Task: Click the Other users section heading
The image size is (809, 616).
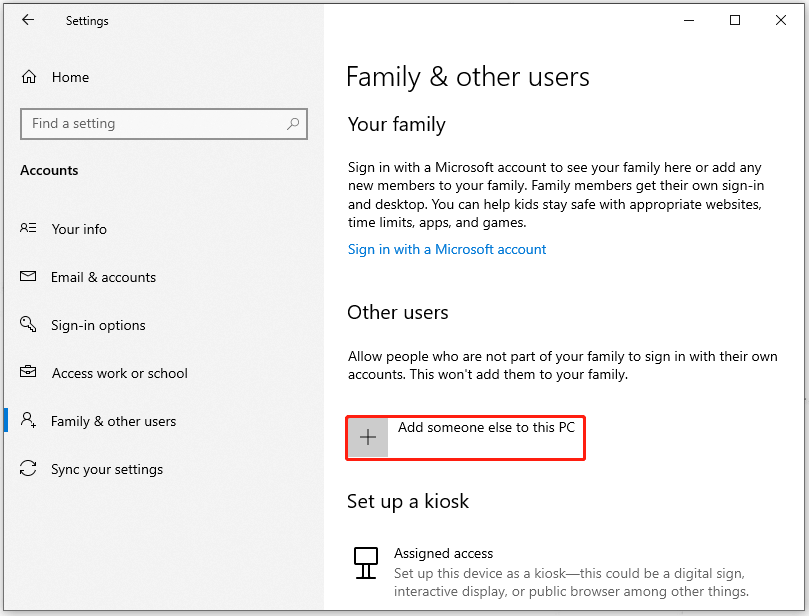Action: [398, 313]
